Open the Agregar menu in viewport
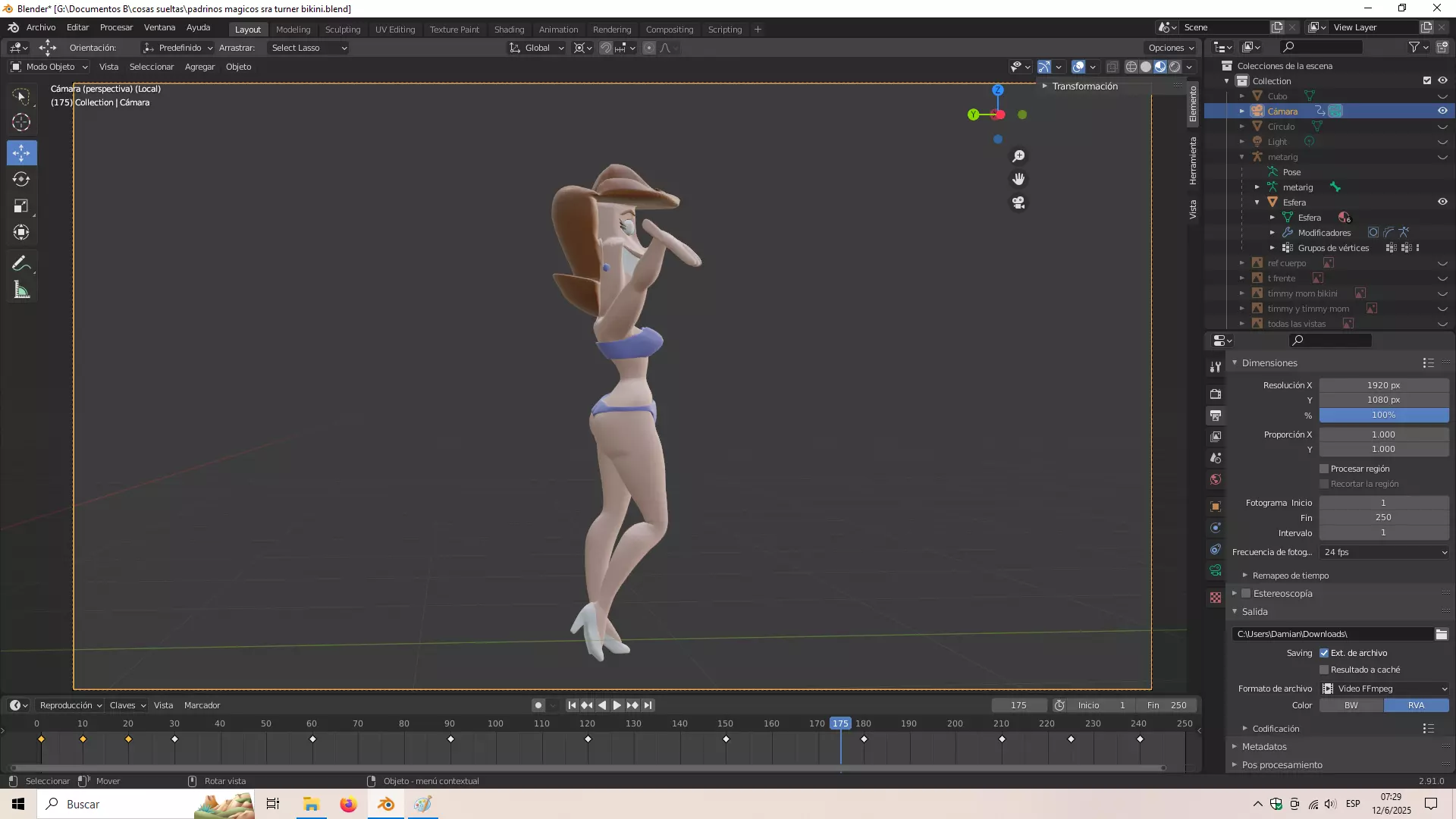1456x819 pixels. click(199, 67)
